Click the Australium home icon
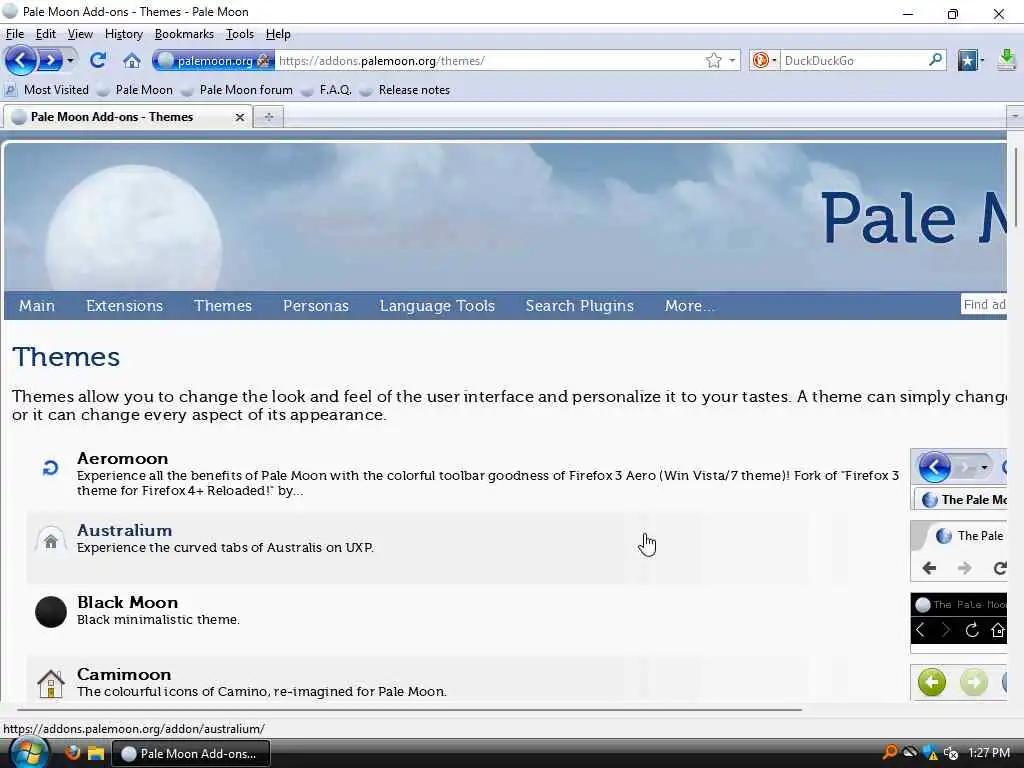The height and width of the screenshot is (768, 1024). 50,541
